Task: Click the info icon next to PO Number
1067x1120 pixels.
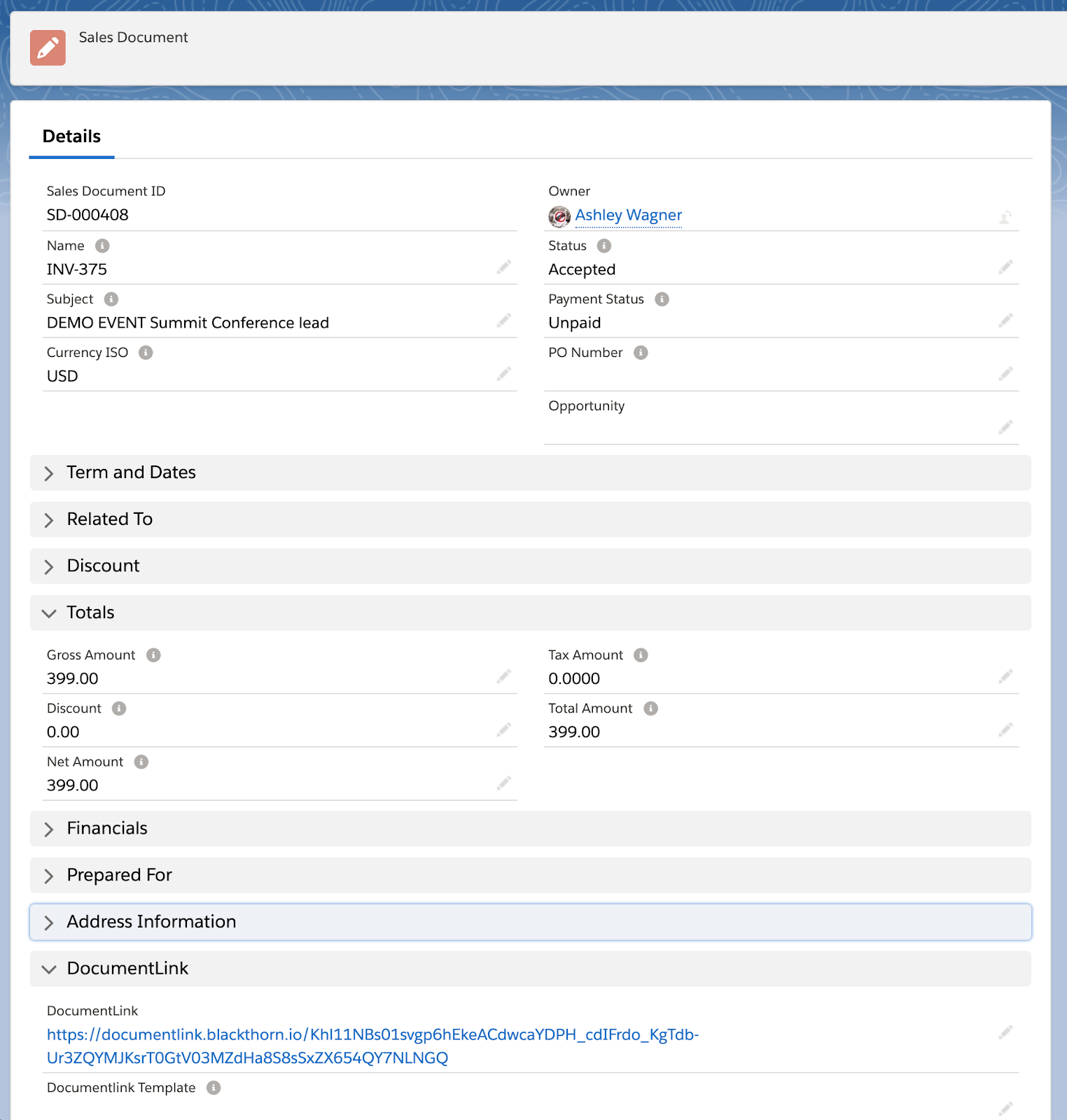Action: coord(641,352)
